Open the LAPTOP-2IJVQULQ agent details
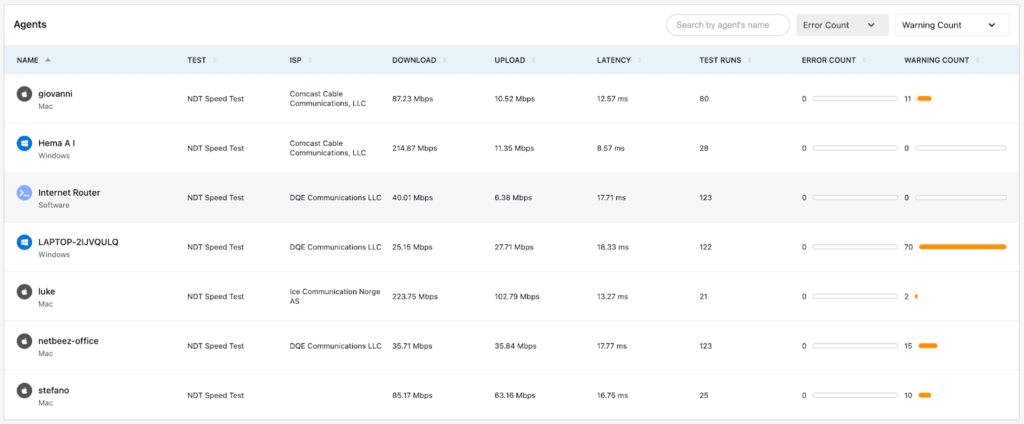This screenshot has width=1024, height=424. pos(78,242)
